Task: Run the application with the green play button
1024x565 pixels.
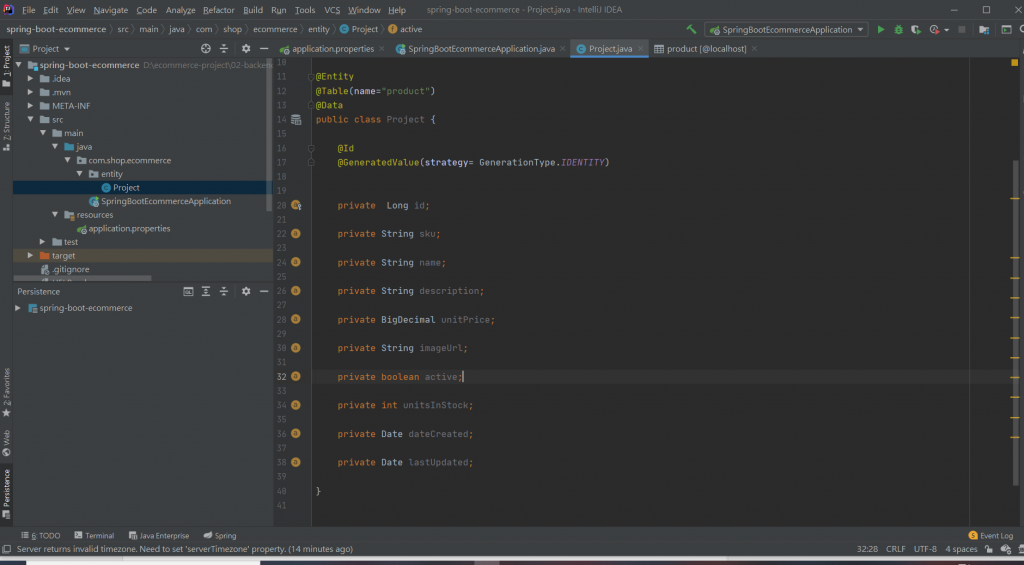Action: point(881,30)
